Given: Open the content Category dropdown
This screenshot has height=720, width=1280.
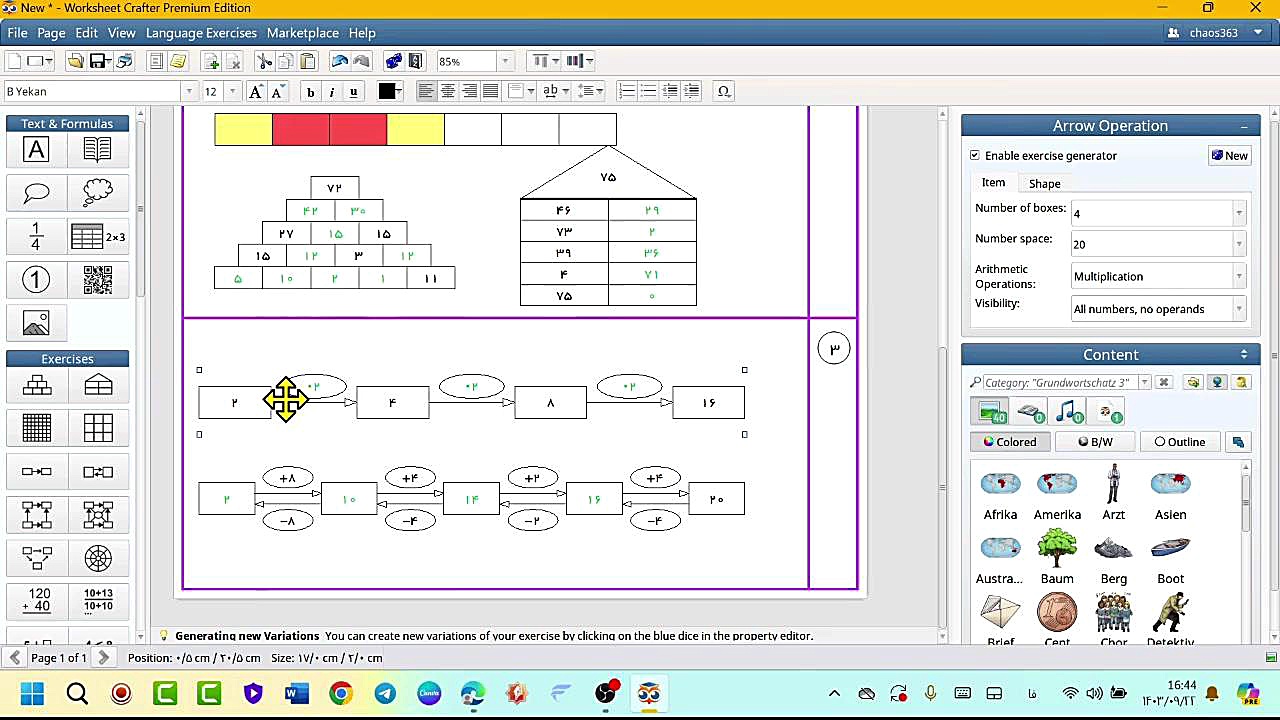Looking at the screenshot, I should tap(1145, 382).
